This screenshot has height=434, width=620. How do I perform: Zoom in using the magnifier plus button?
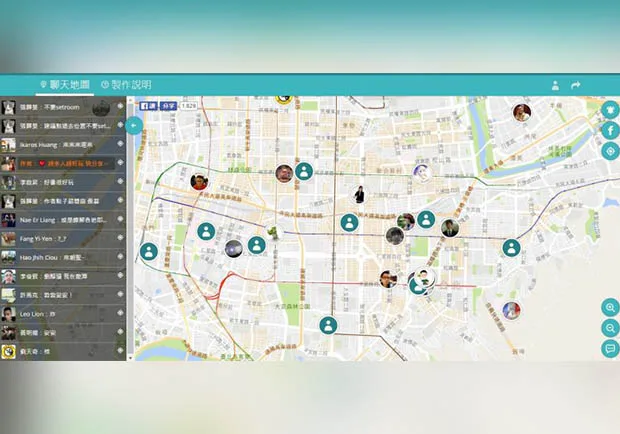pyautogui.click(x=611, y=308)
